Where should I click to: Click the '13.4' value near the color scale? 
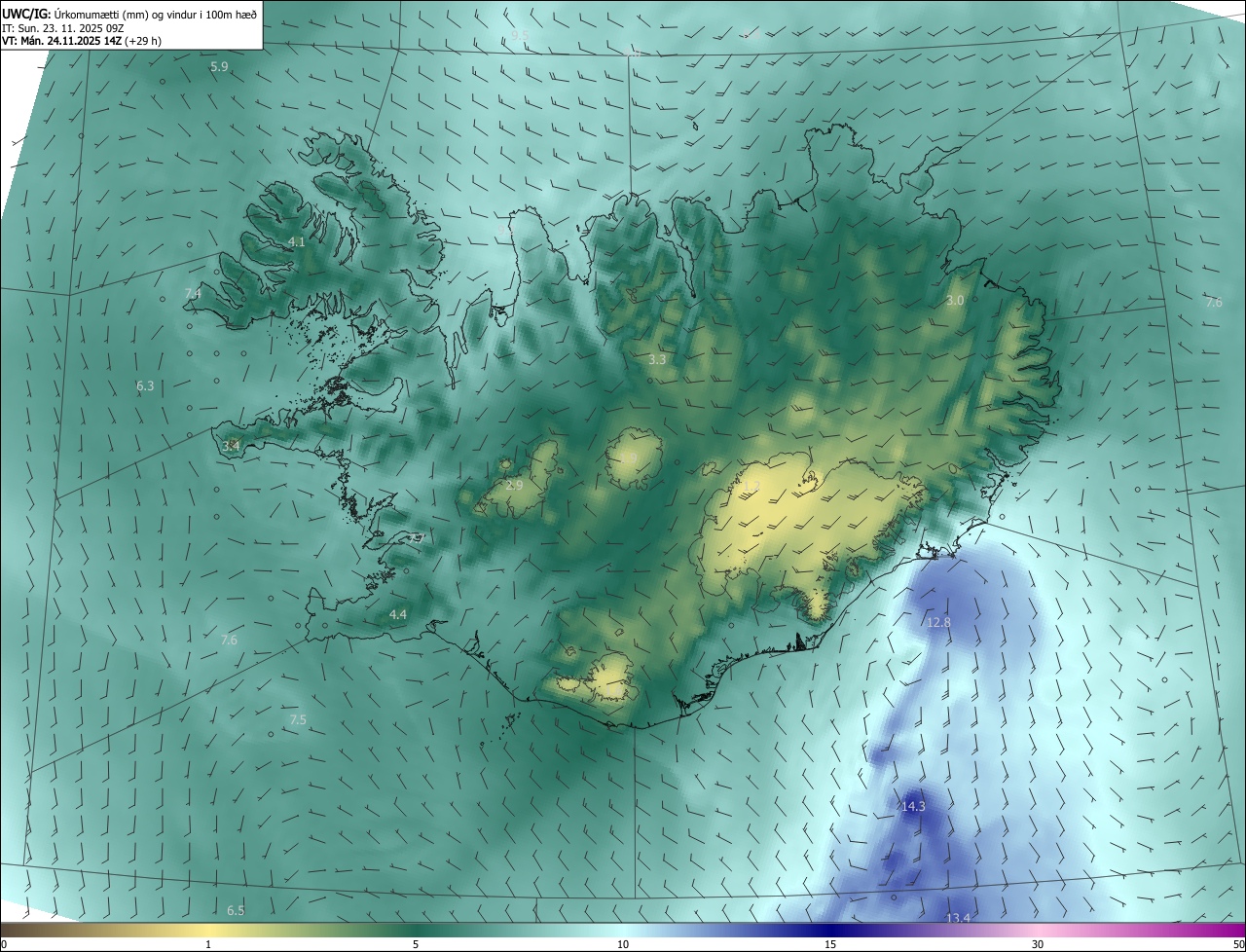[x=959, y=918]
